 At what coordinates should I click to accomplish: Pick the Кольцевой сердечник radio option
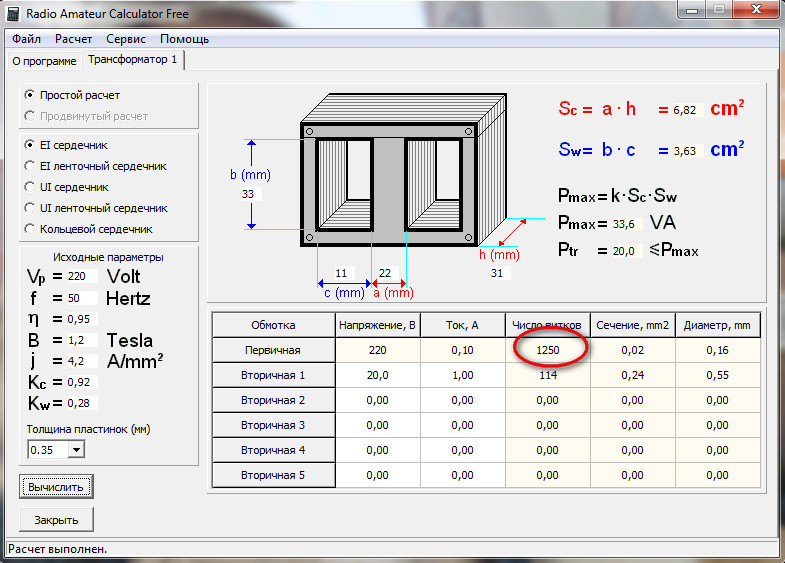coord(30,229)
